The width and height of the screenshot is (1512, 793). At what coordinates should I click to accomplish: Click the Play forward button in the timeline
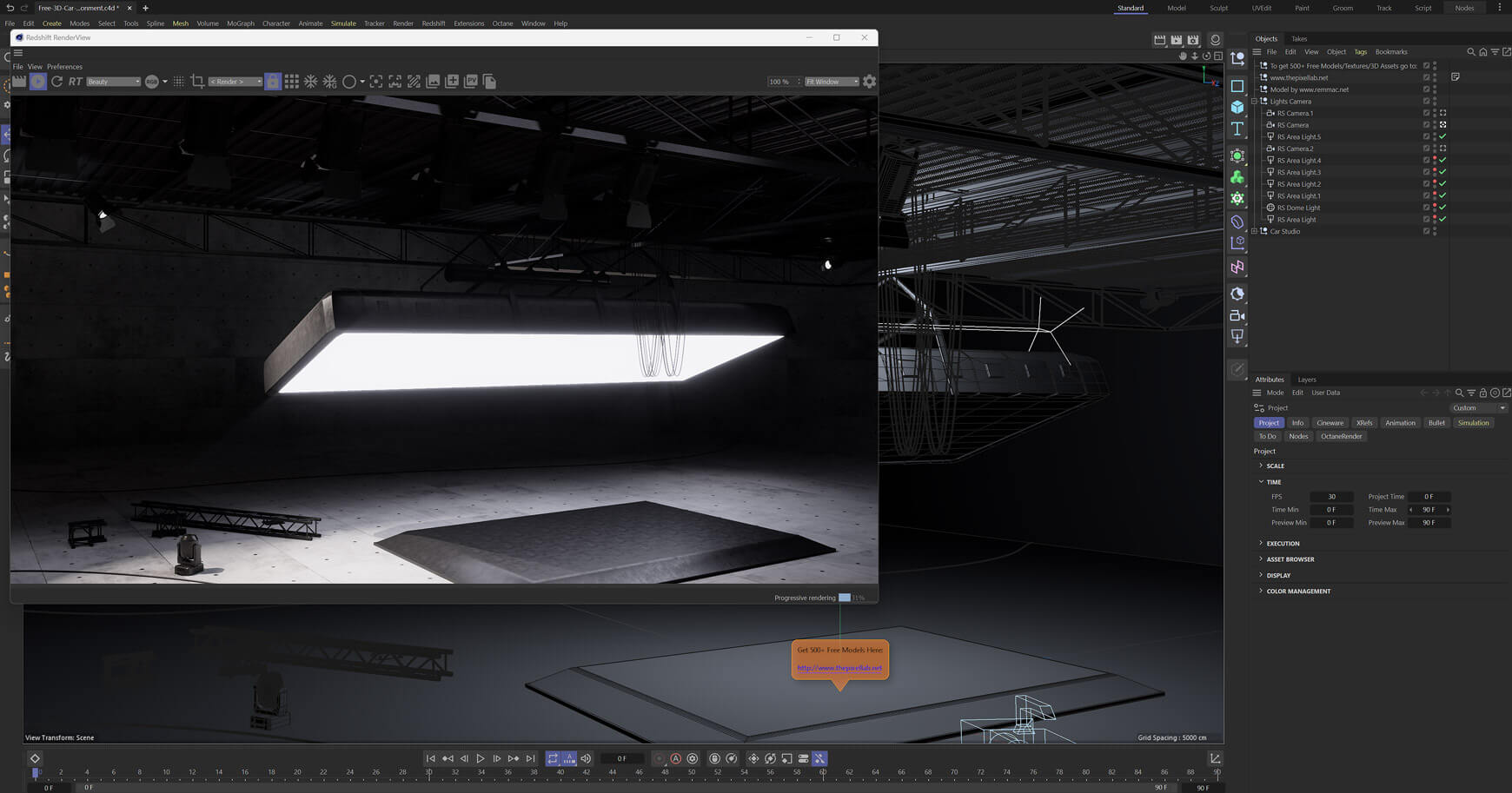point(481,759)
